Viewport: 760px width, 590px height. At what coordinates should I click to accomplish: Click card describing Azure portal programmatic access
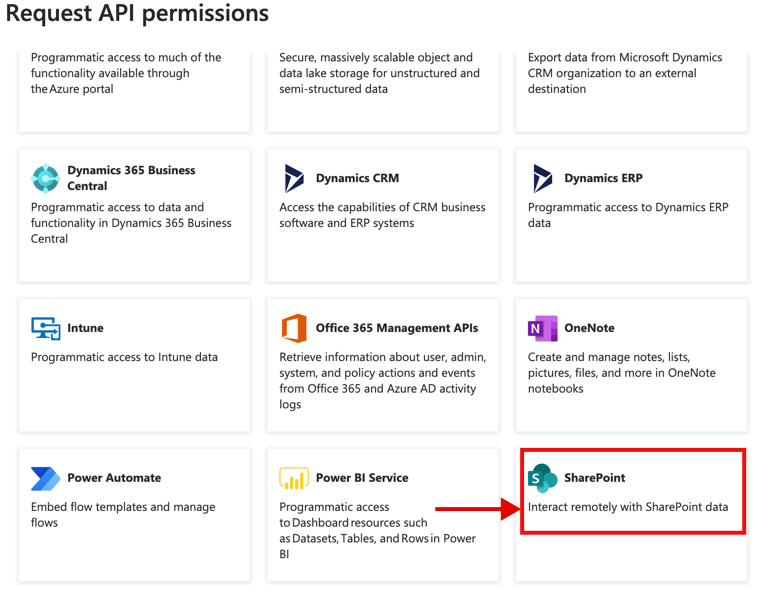(134, 91)
